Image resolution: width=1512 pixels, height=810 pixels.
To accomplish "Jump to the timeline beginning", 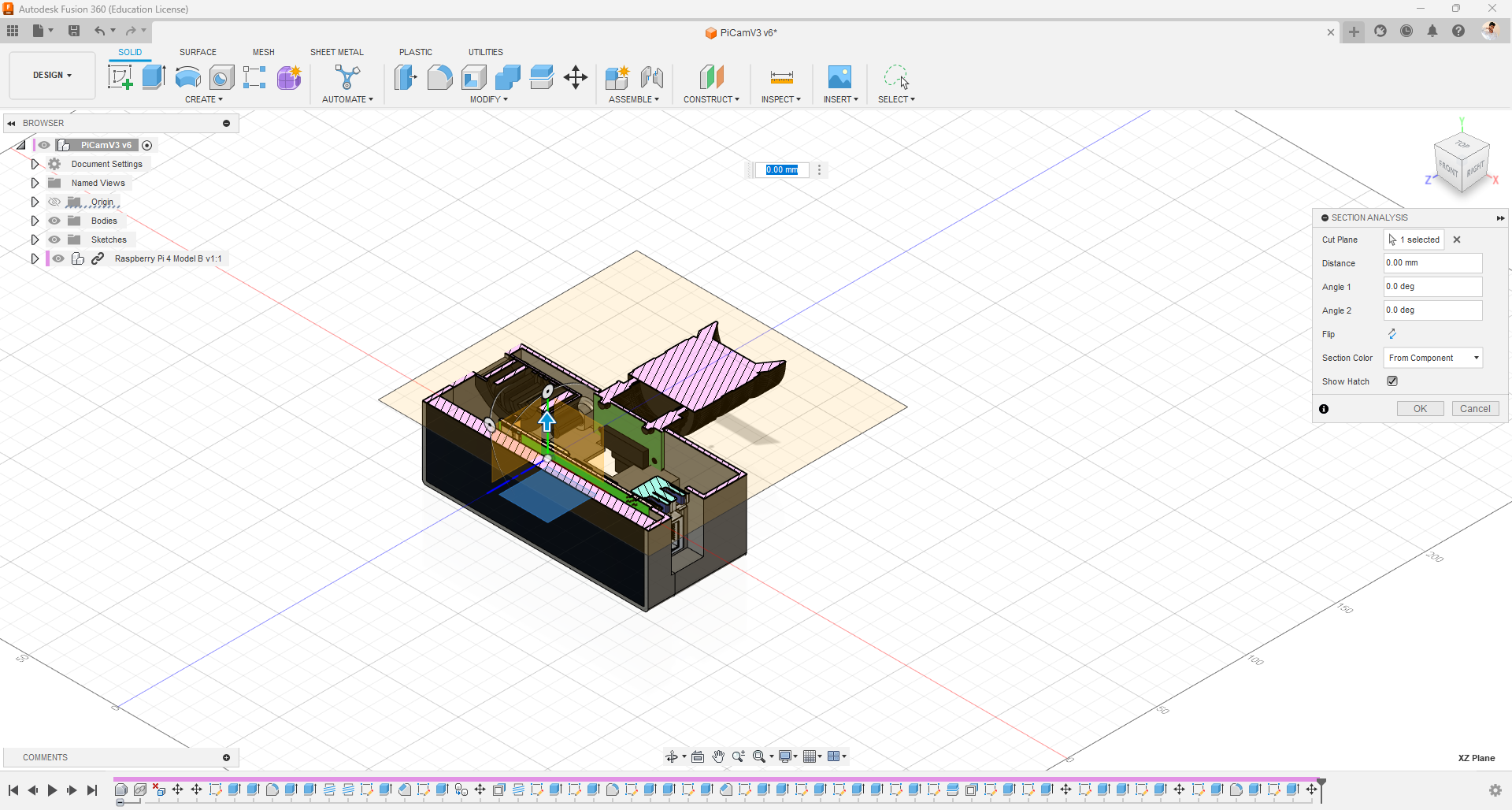I will click(13, 790).
